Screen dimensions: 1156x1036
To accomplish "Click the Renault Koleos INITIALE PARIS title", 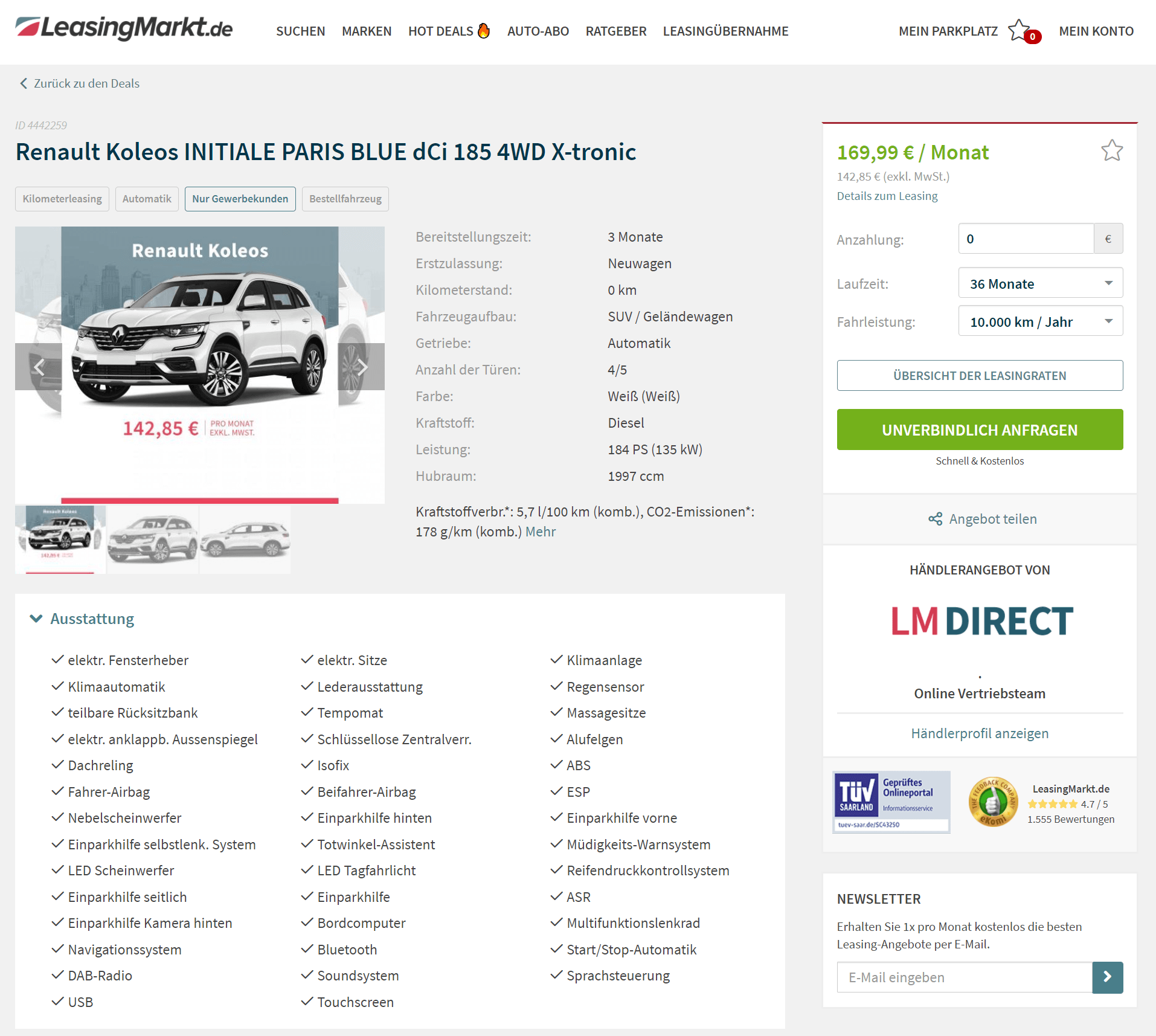I will [326, 152].
